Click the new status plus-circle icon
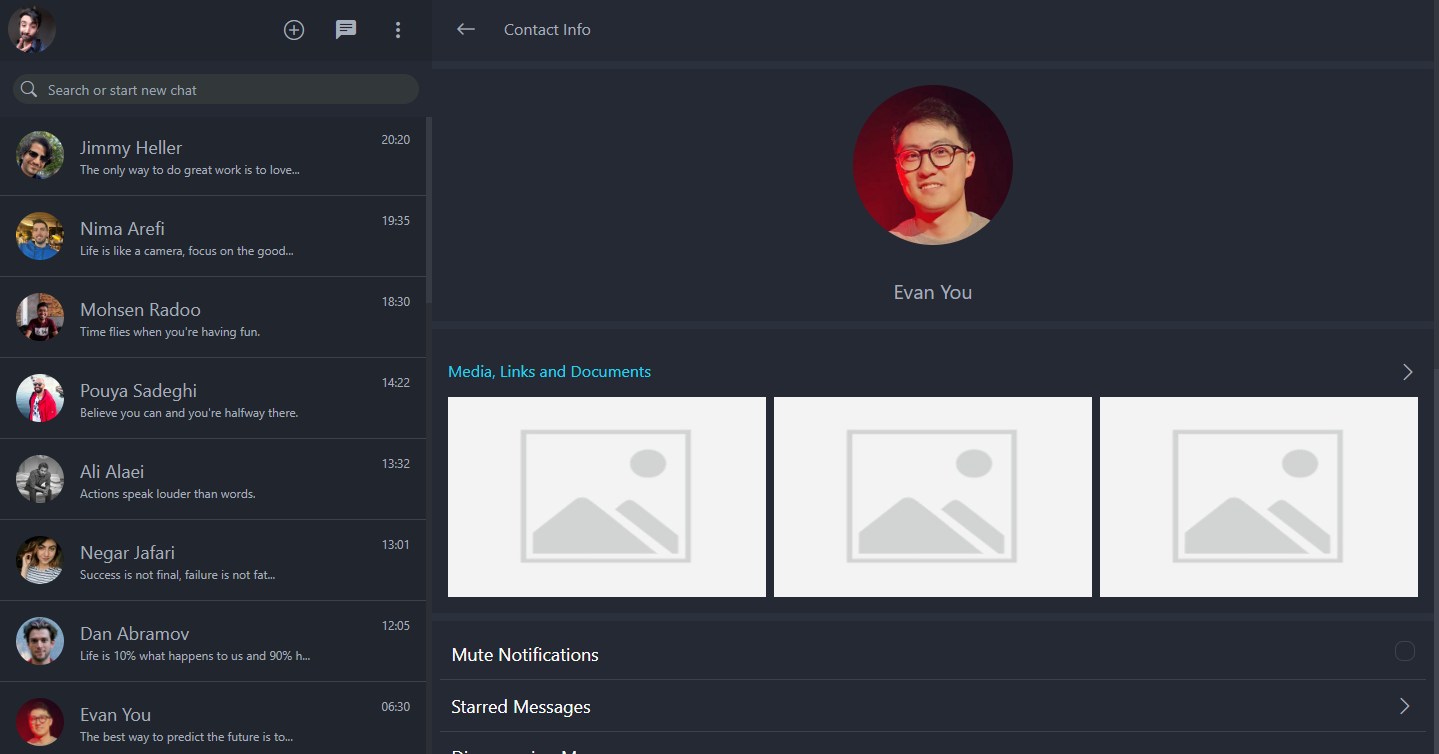The width and height of the screenshot is (1439, 754). (294, 30)
